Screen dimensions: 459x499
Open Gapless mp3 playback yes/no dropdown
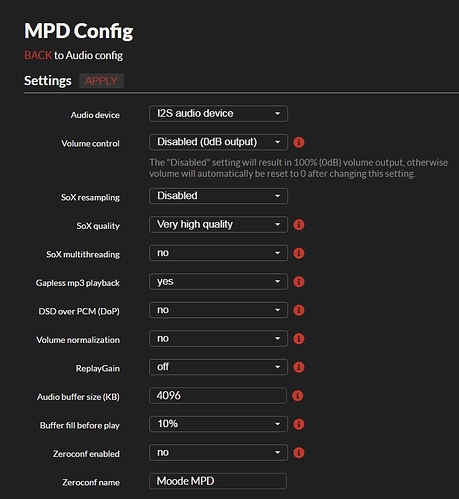pos(218,282)
